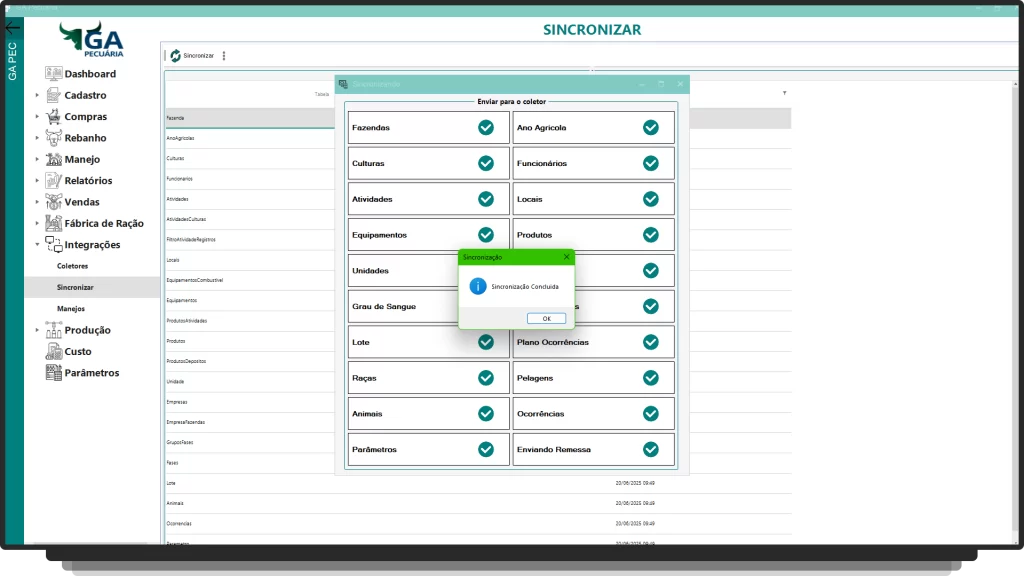Click the Compras shopping cart icon

[x=54, y=117]
